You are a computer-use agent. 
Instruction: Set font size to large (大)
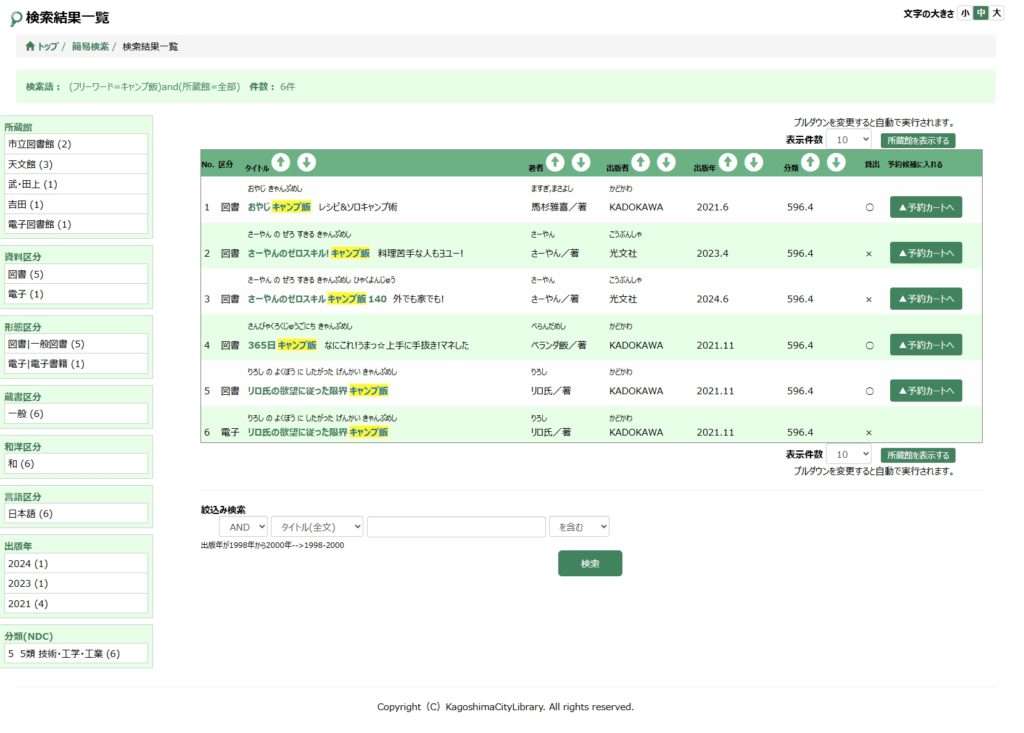click(996, 13)
